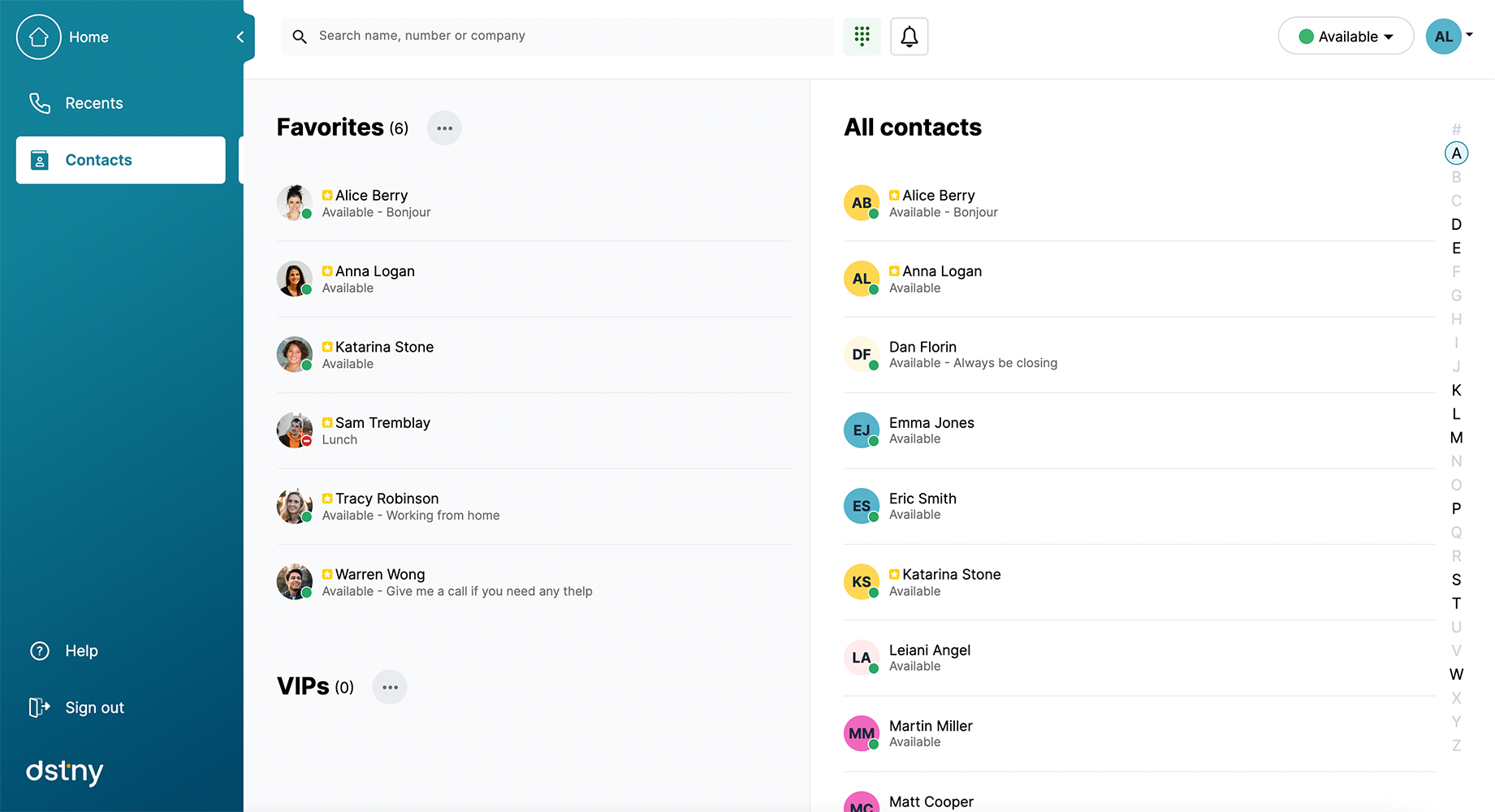
Task: Click the search magnifier icon
Action: pos(299,36)
